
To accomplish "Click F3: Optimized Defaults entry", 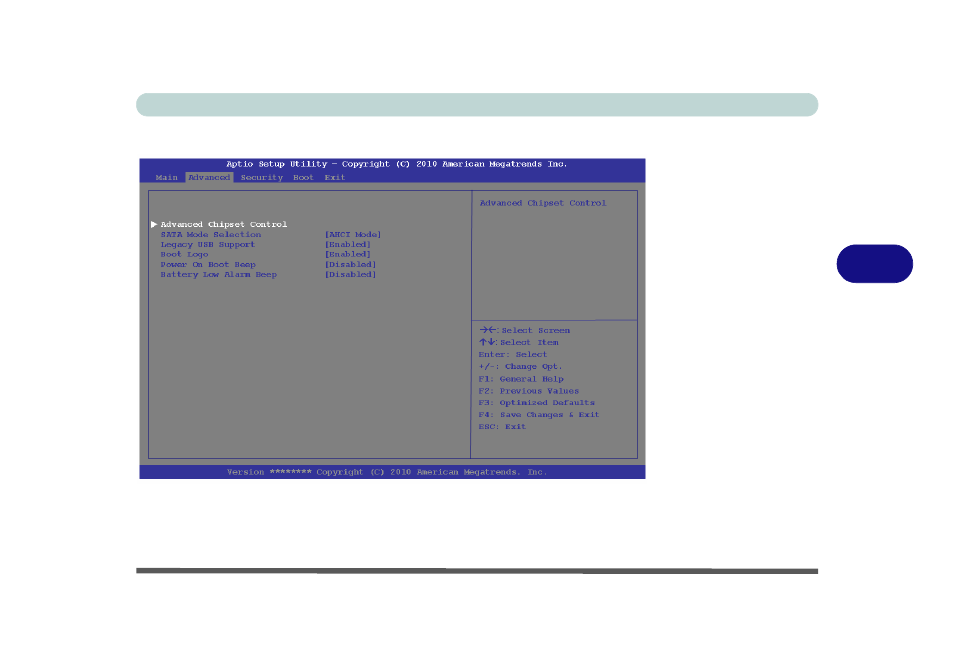I will [537, 403].
